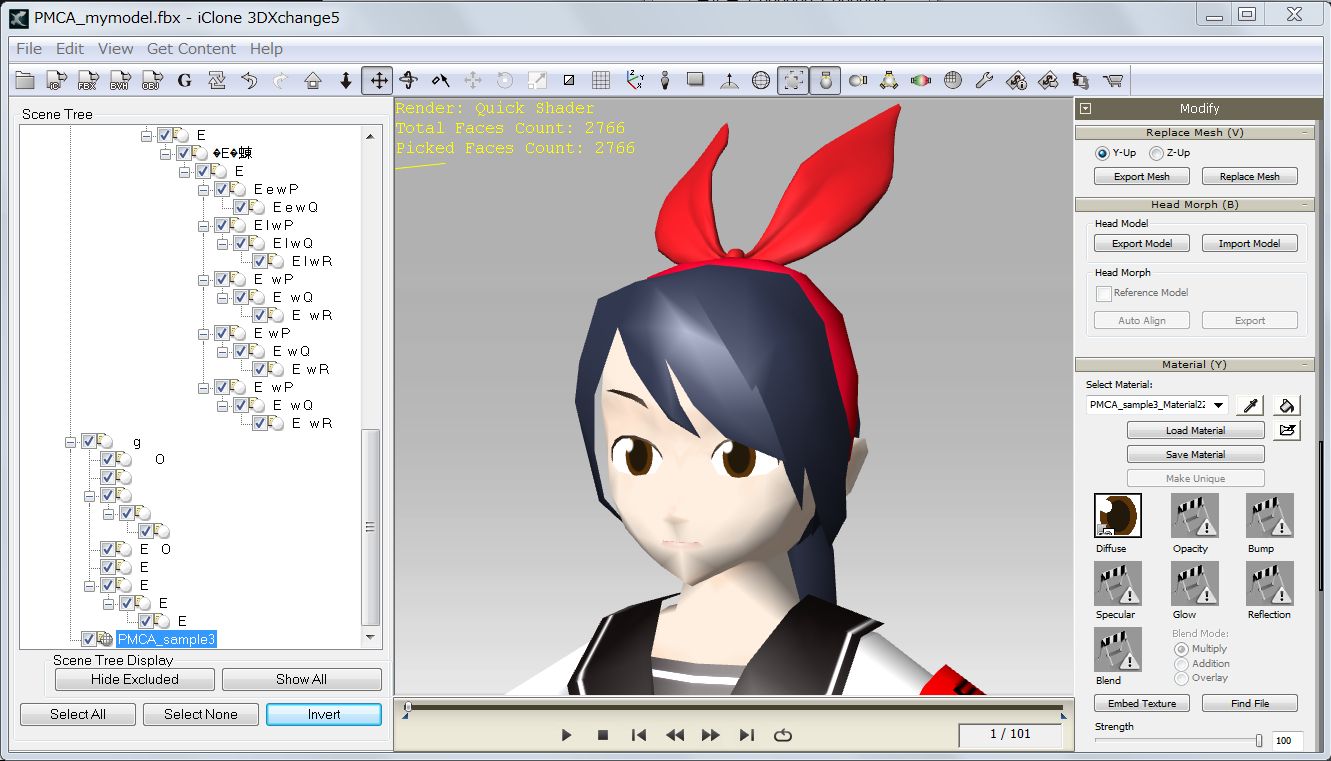The image size is (1331, 761).
Task: Click the dashed-frame focus selection icon
Action: coord(793,80)
